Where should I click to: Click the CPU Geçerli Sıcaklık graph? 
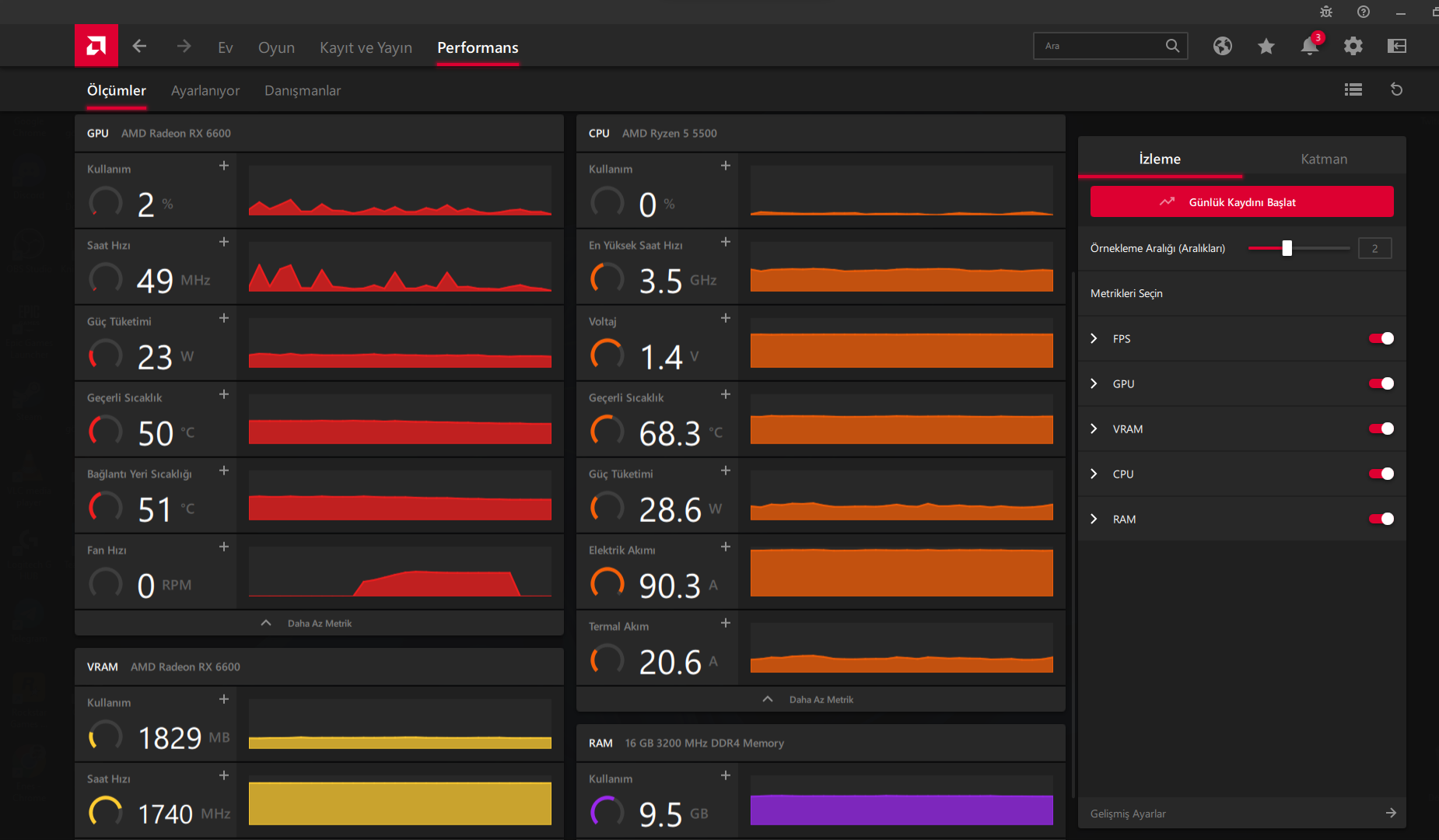pyautogui.click(x=902, y=419)
